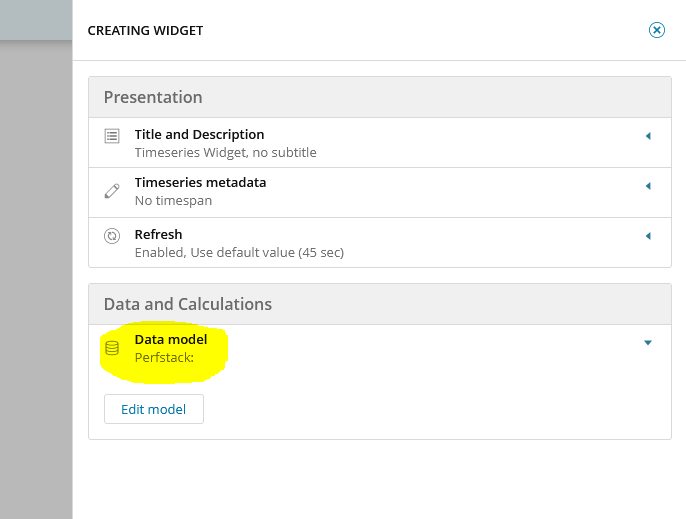
Task: Expand the Refresh section arrow
Action: pyautogui.click(x=648, y=236)
